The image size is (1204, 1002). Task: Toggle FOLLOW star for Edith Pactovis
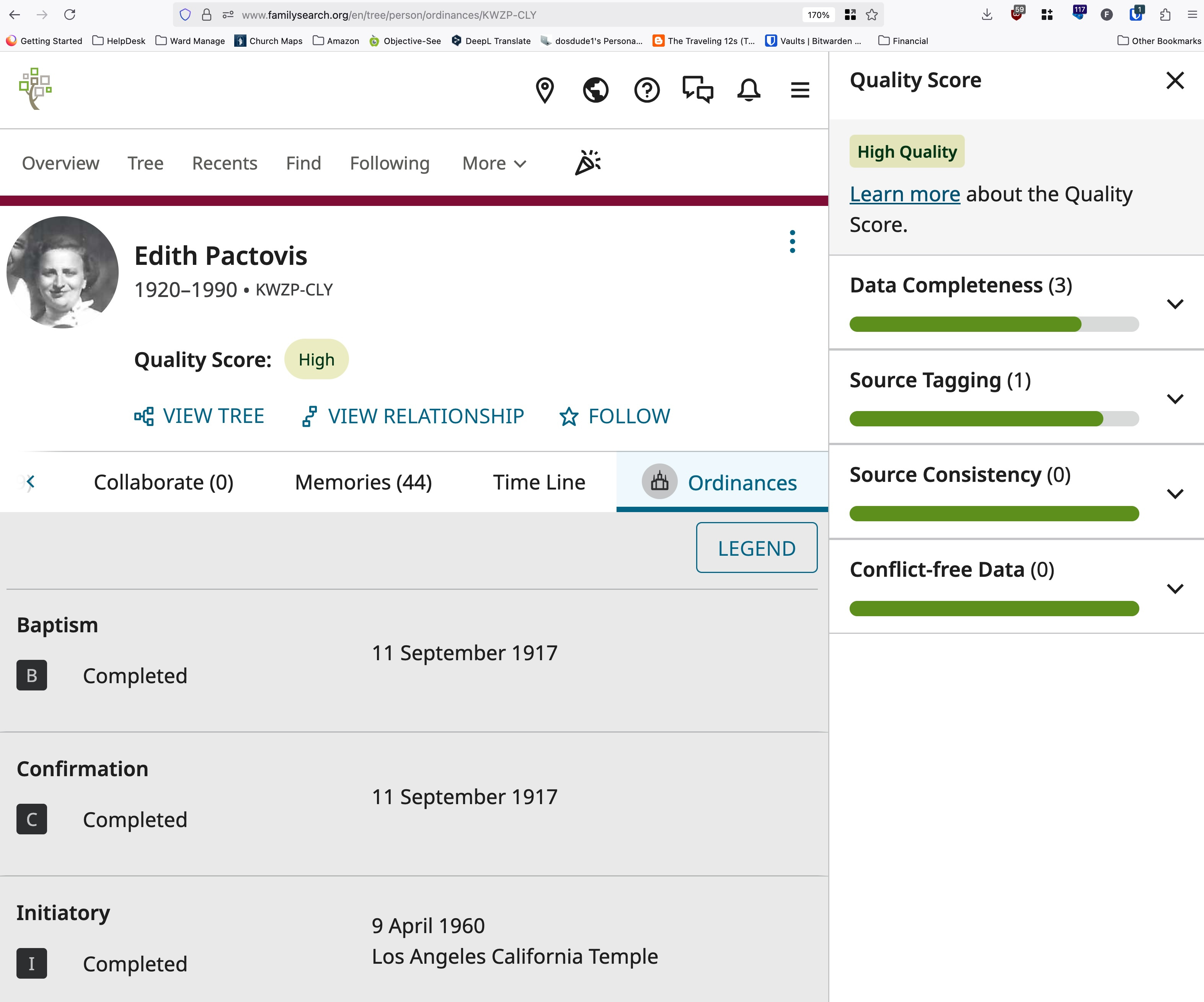tap(615, 416)
